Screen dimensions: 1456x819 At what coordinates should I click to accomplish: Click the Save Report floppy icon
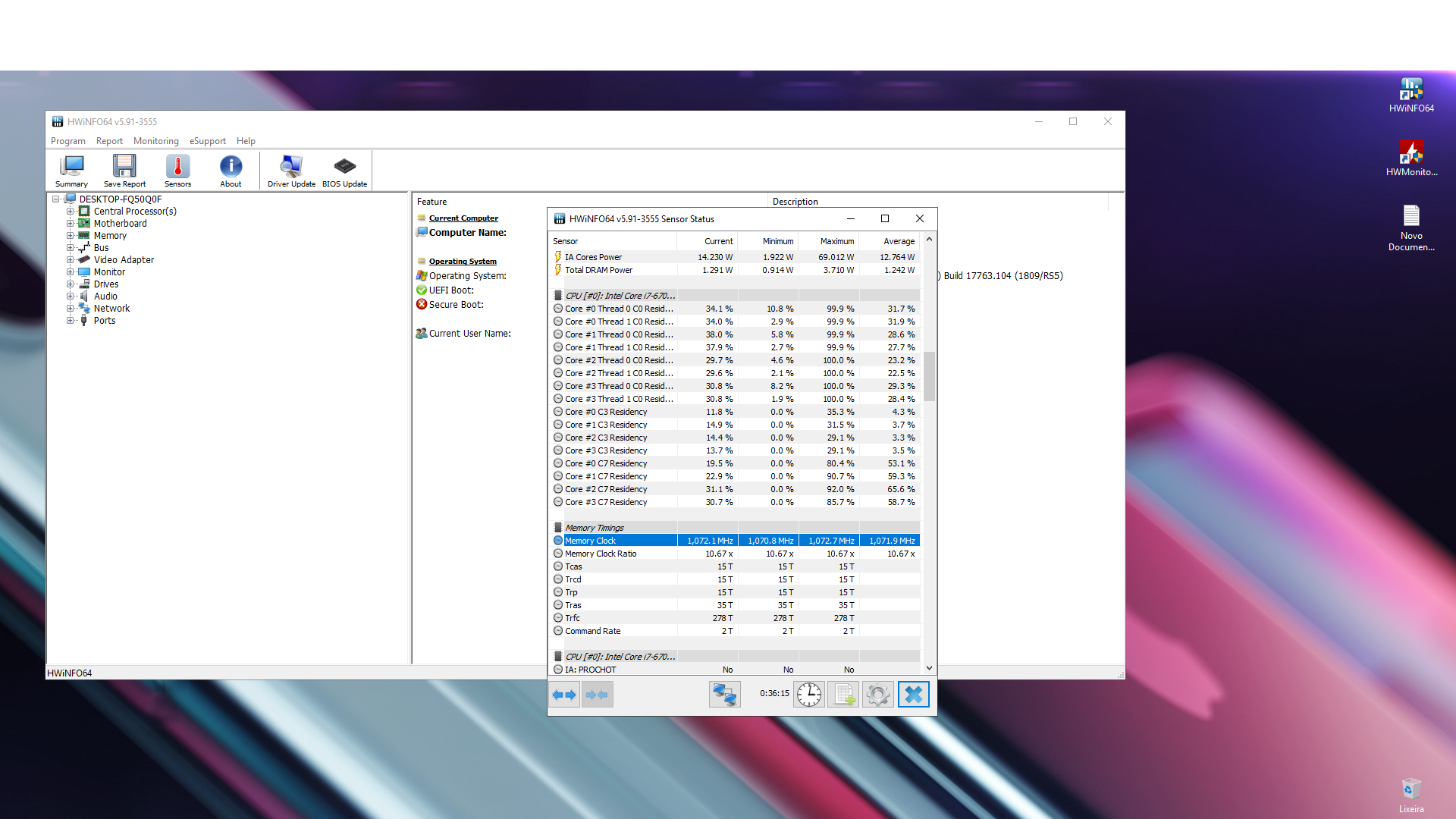point(124,171)
